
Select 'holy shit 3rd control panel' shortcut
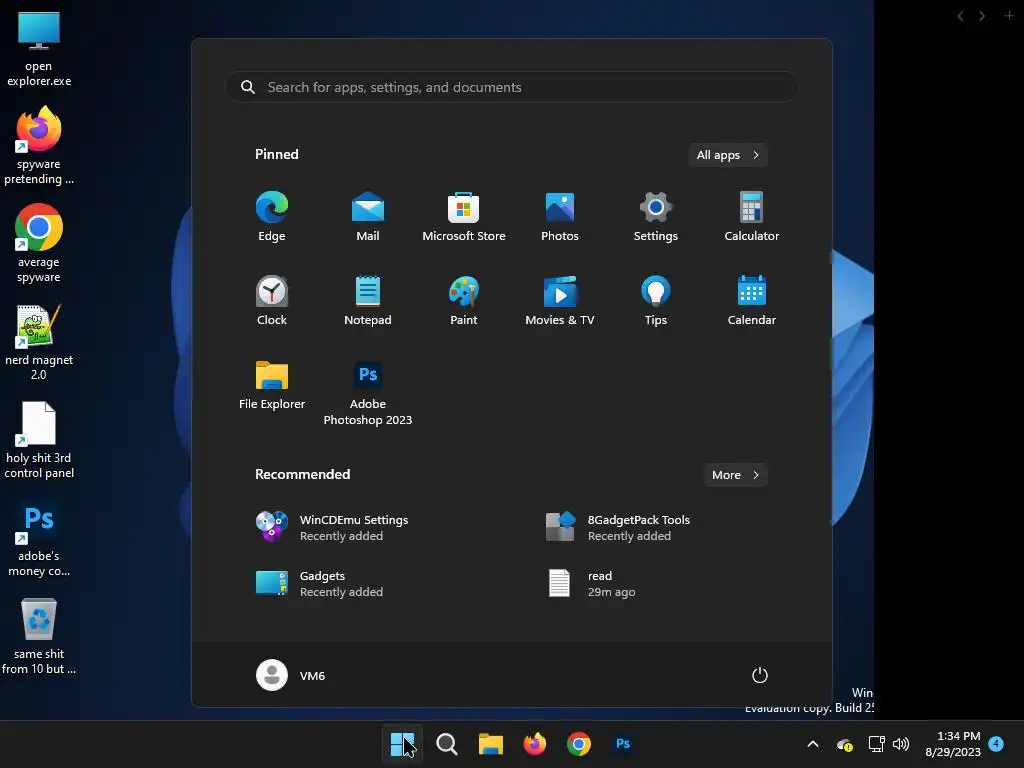pos(39,440)
